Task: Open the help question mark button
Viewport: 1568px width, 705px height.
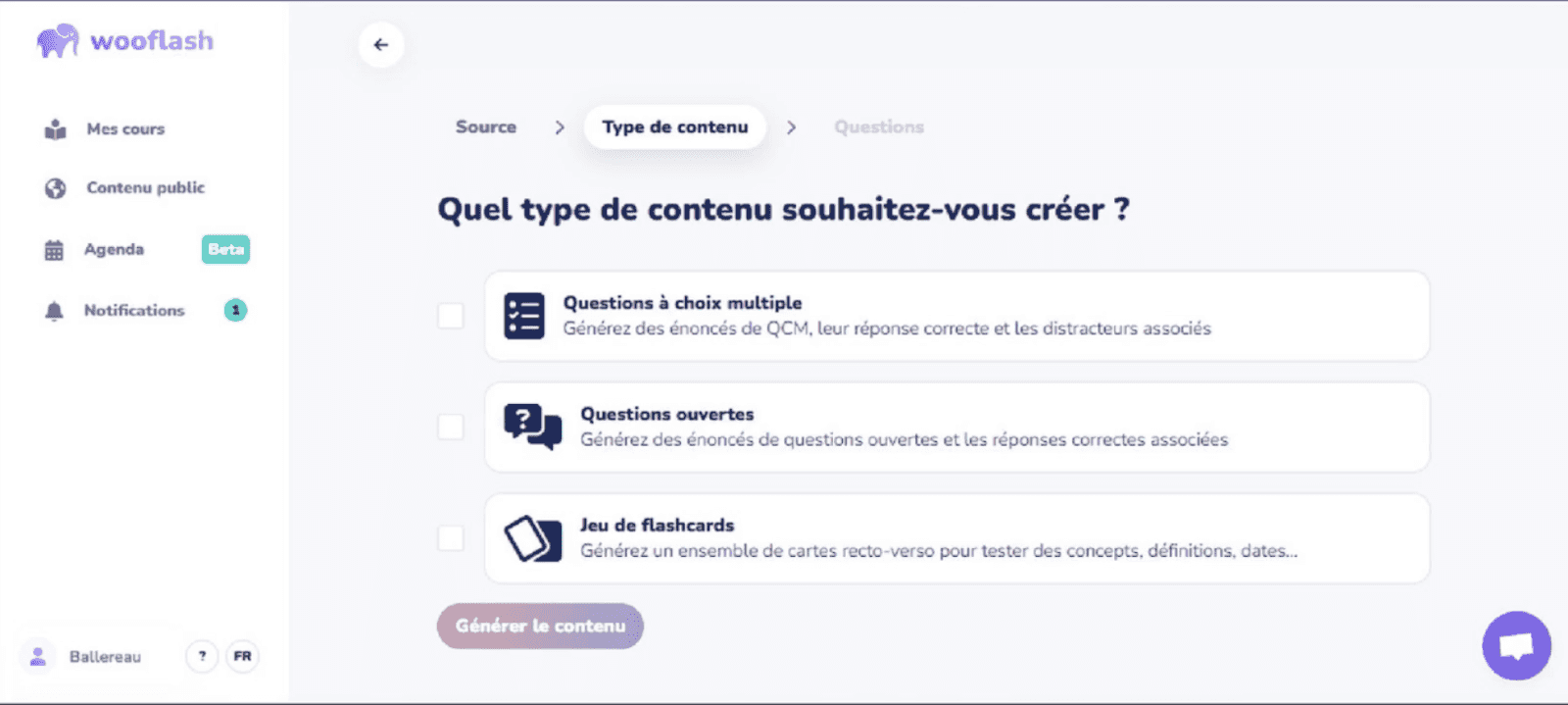Action: (202, 656)
